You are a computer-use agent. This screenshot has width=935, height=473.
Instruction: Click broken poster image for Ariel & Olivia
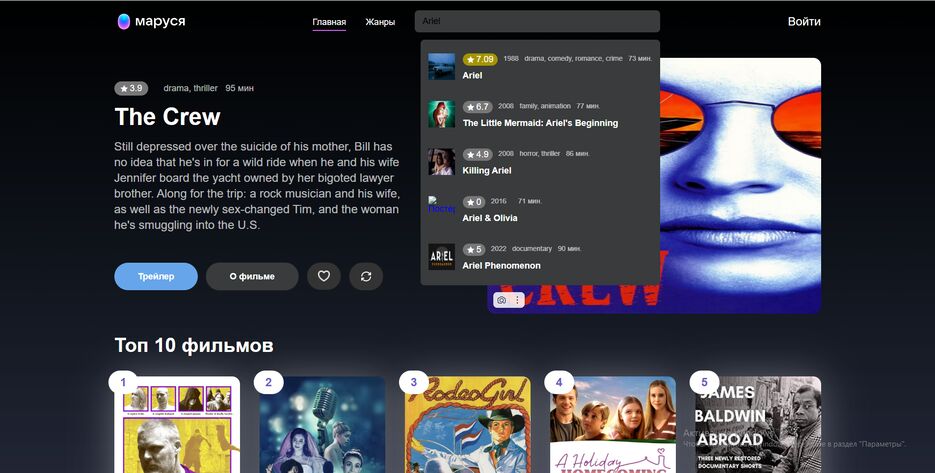(441, 205)
